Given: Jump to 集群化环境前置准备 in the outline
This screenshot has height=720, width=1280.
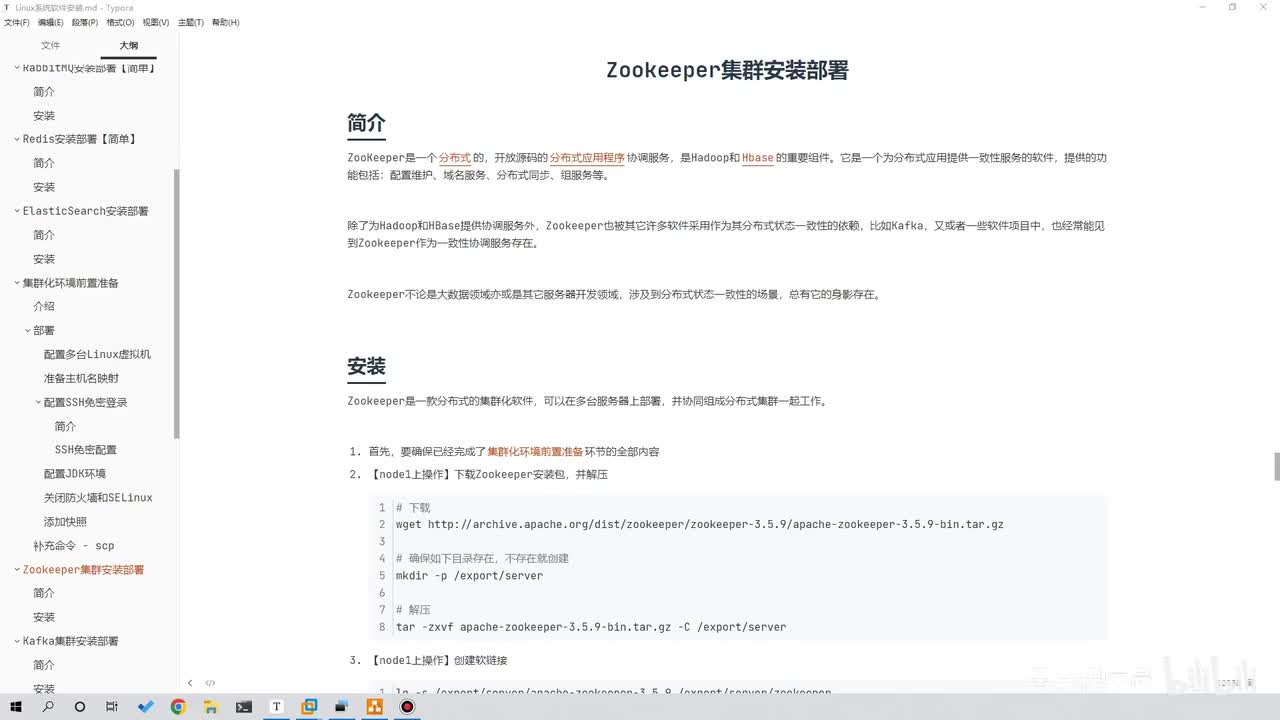Looking at the screenshot, I should (x=71, y=283).
